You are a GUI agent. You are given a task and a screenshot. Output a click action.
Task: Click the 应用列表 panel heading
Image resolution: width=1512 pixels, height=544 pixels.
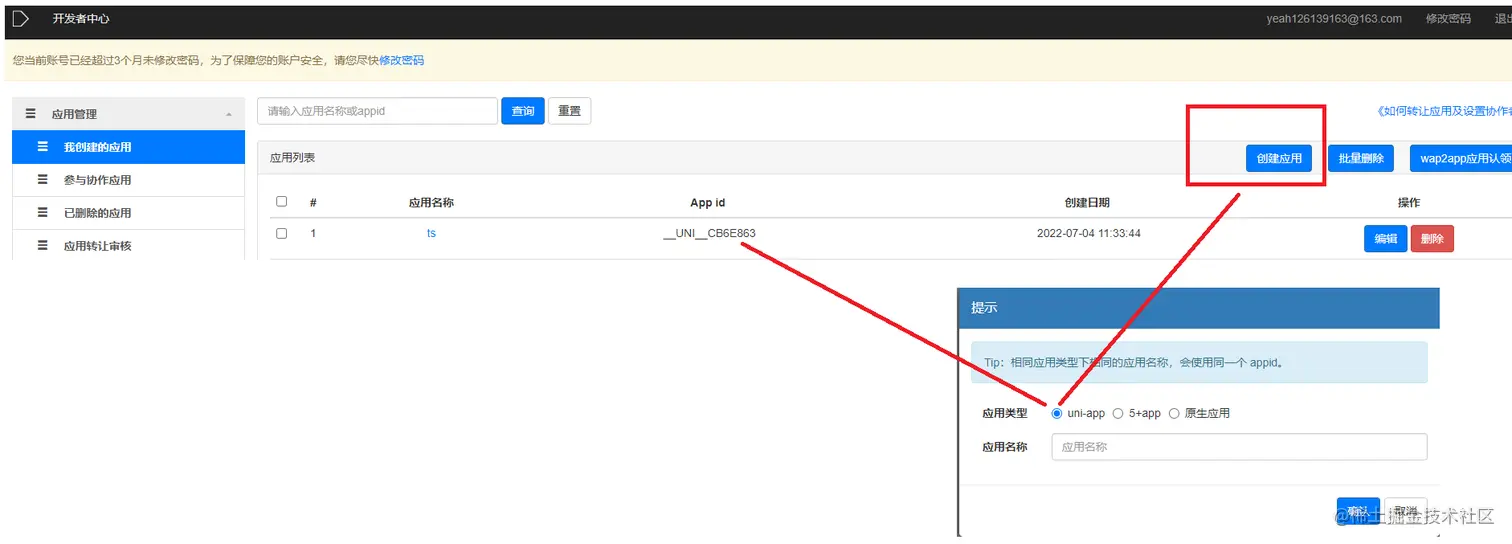point(292,158)
